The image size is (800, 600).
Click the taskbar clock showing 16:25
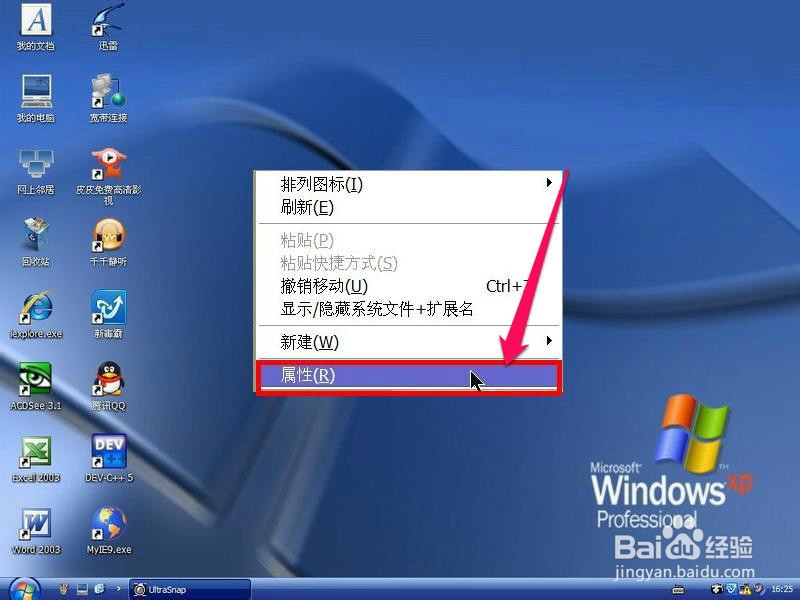782,589
